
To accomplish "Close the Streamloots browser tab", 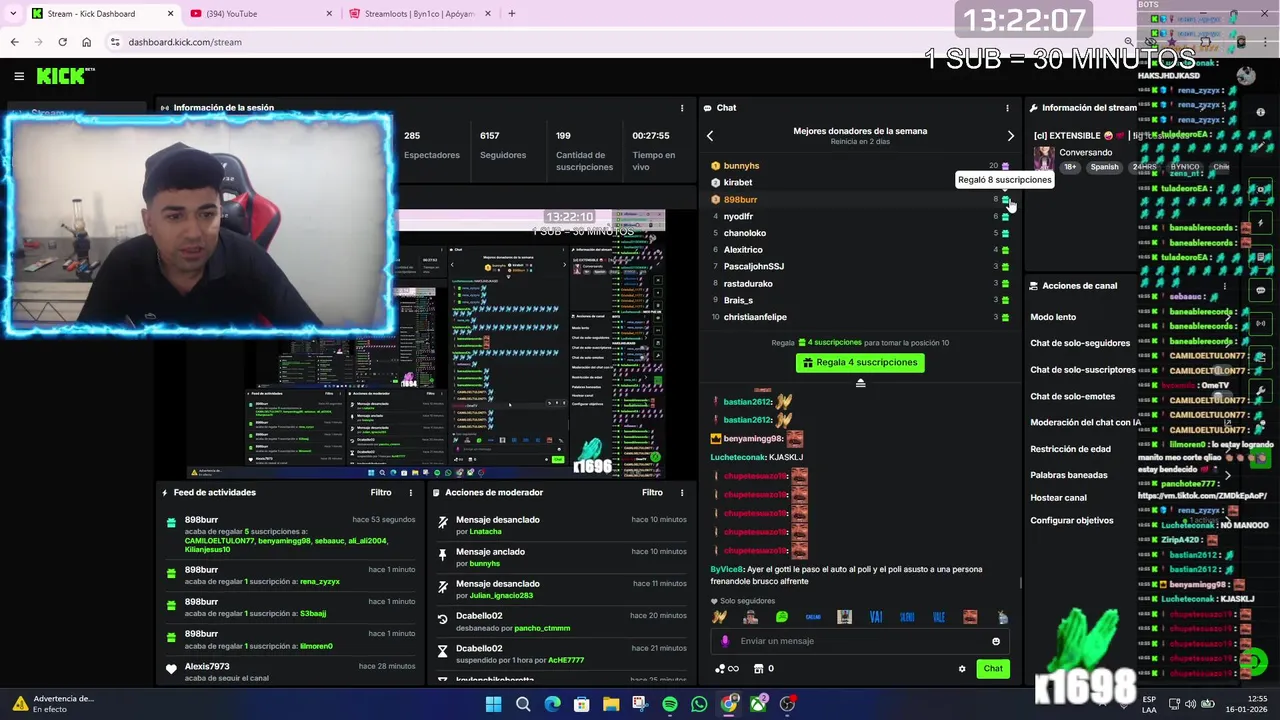I will pyautogui.click(x=488, y=14).
